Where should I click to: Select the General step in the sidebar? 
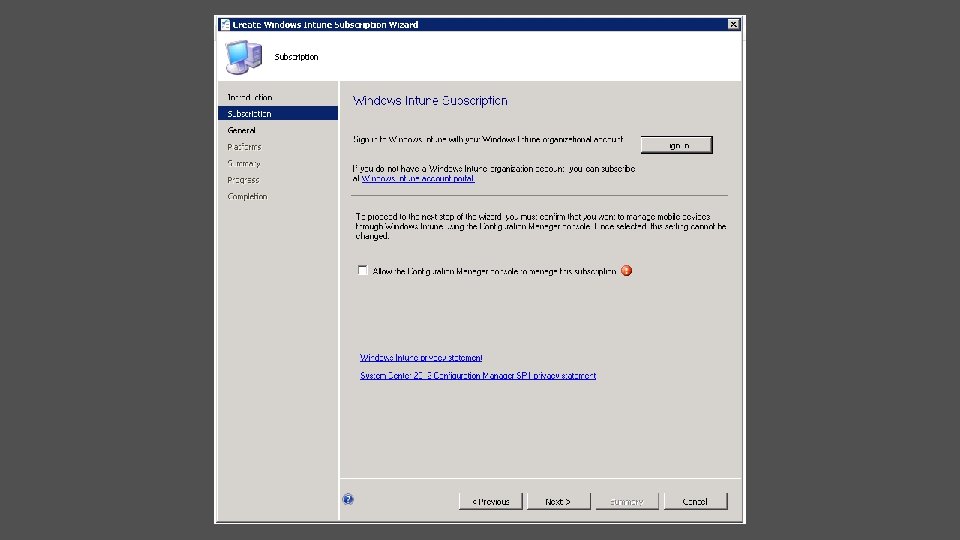[241, 130]
